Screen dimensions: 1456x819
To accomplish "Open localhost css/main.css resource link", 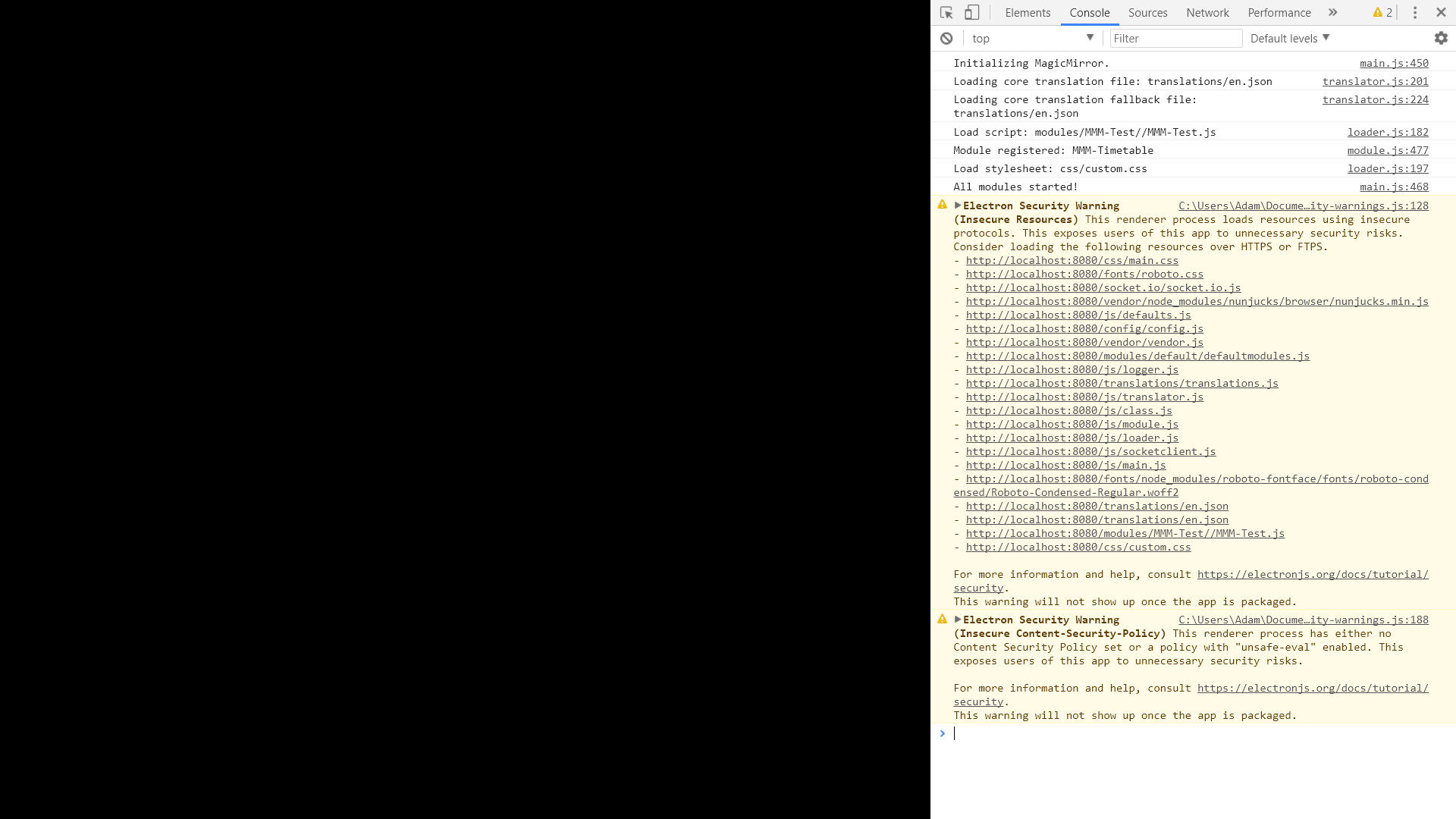I will click(x=1072, y=261).
